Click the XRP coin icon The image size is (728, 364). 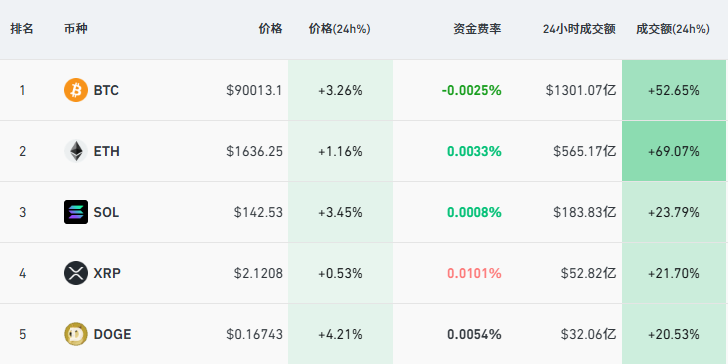click(x=76, y=273)
